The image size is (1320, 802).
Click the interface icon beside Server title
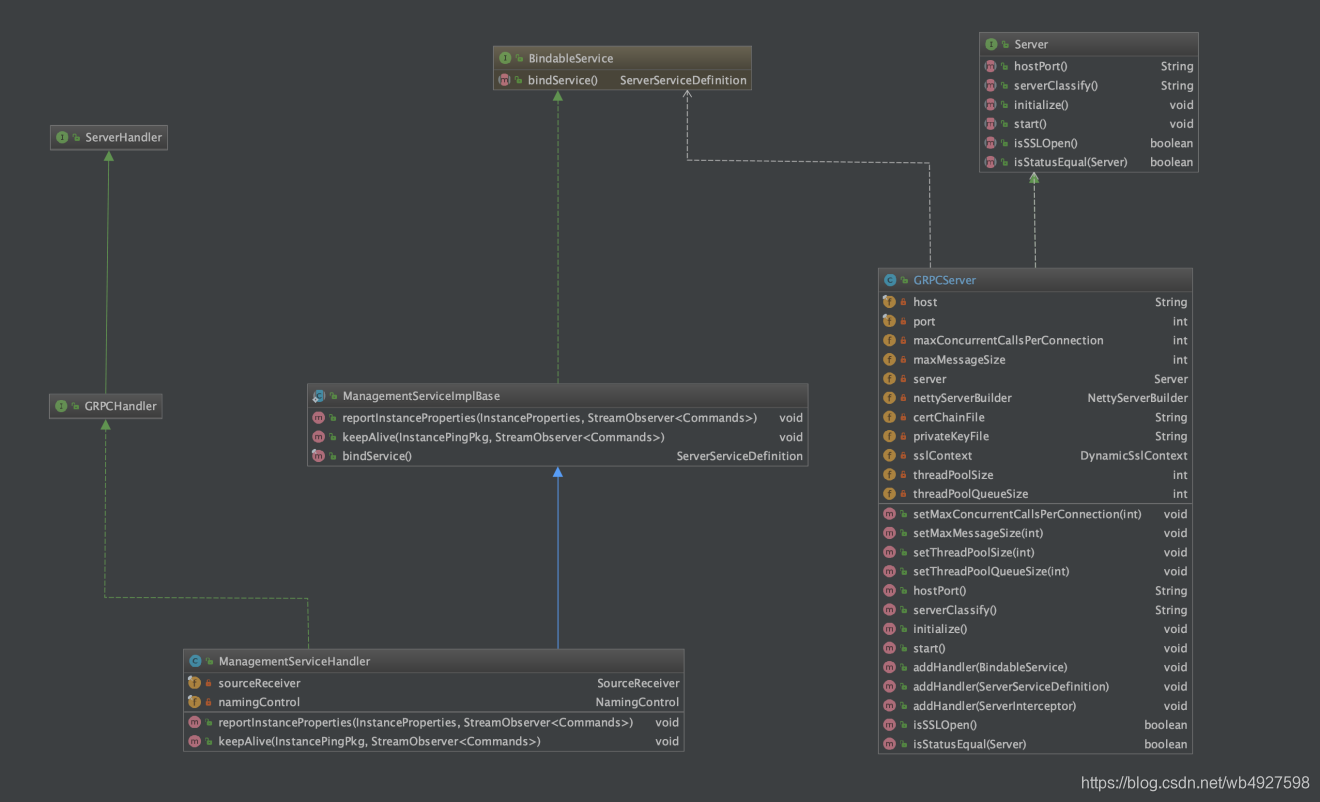coord(991,44)
